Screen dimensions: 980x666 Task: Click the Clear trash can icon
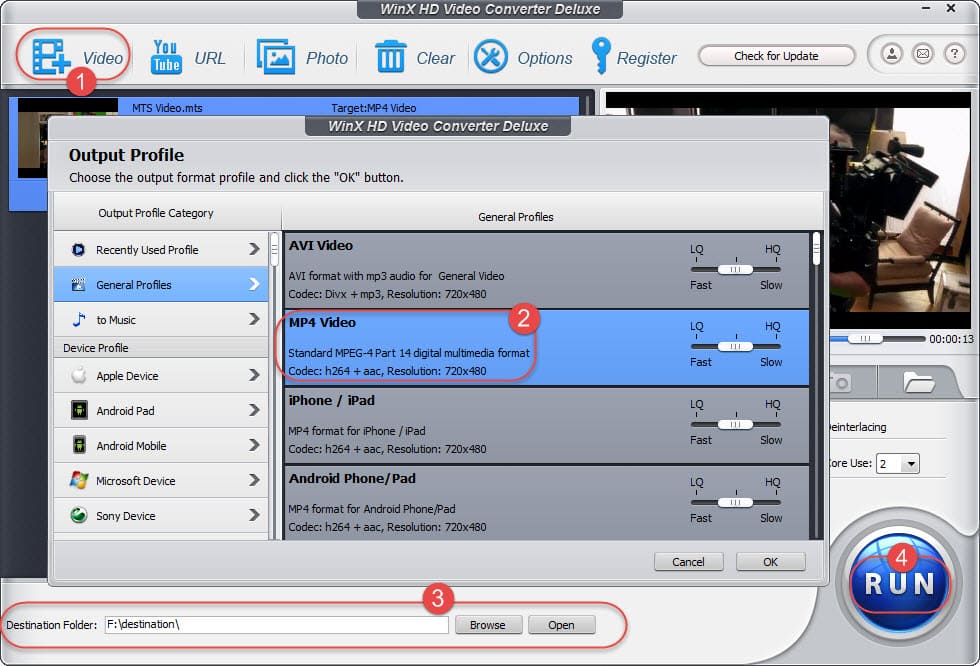click(x=391, y=57)
